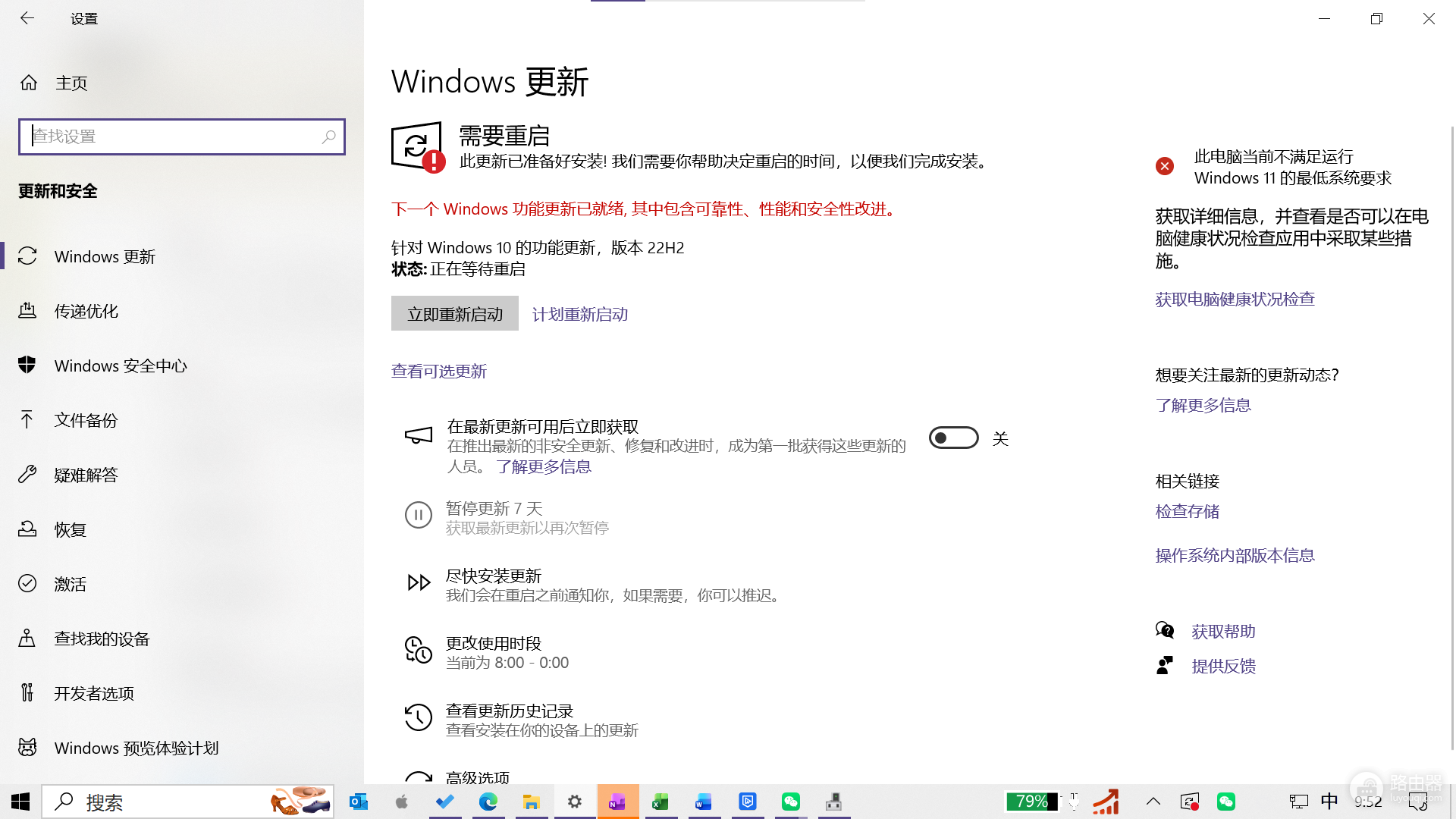Click the 提供反馈 link
1456x819 pixels.
1224,666
